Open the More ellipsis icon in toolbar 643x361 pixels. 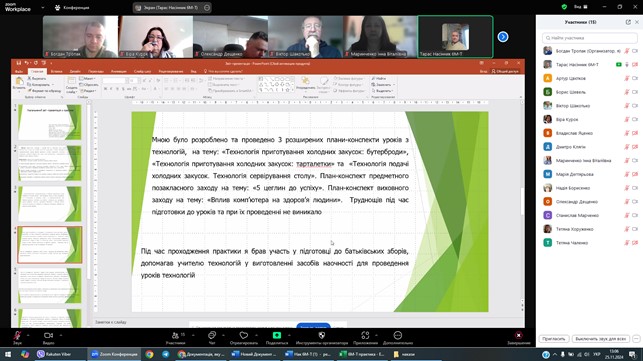(x=397, y=336)
